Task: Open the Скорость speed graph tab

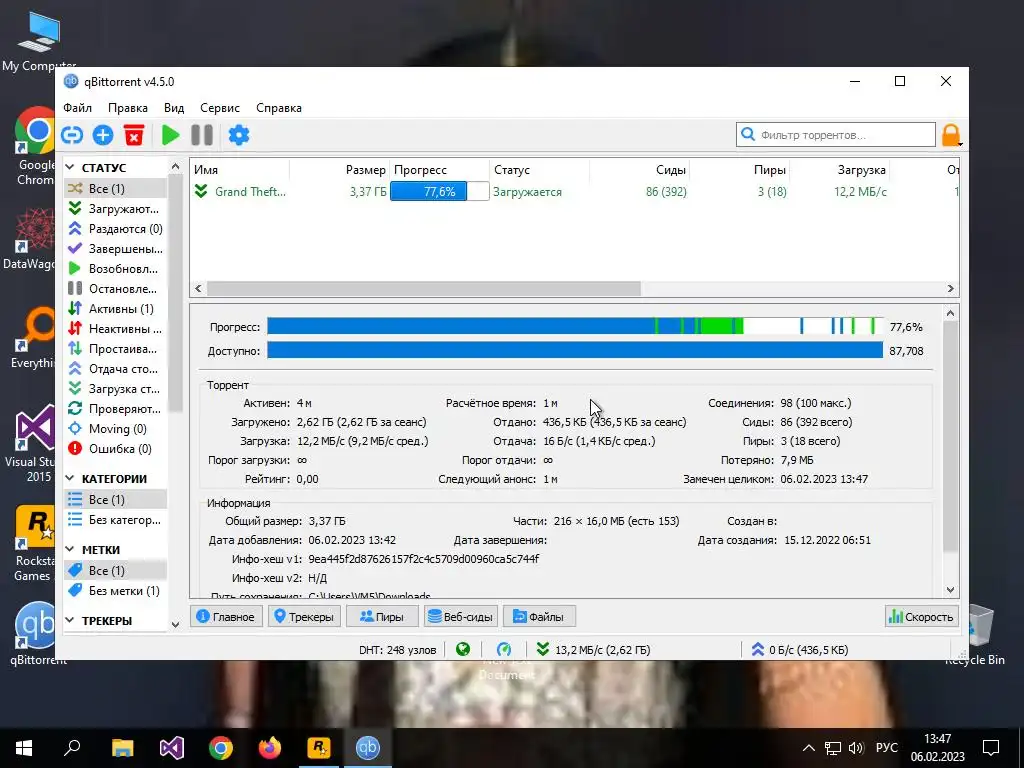Action: pos(921,616)
